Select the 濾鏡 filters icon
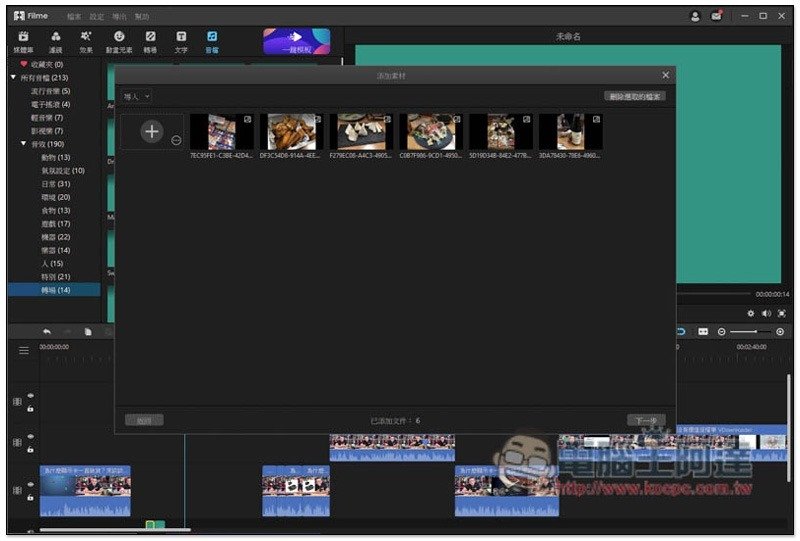This screenshot has width=800, height=541. [x=55, y=40]
